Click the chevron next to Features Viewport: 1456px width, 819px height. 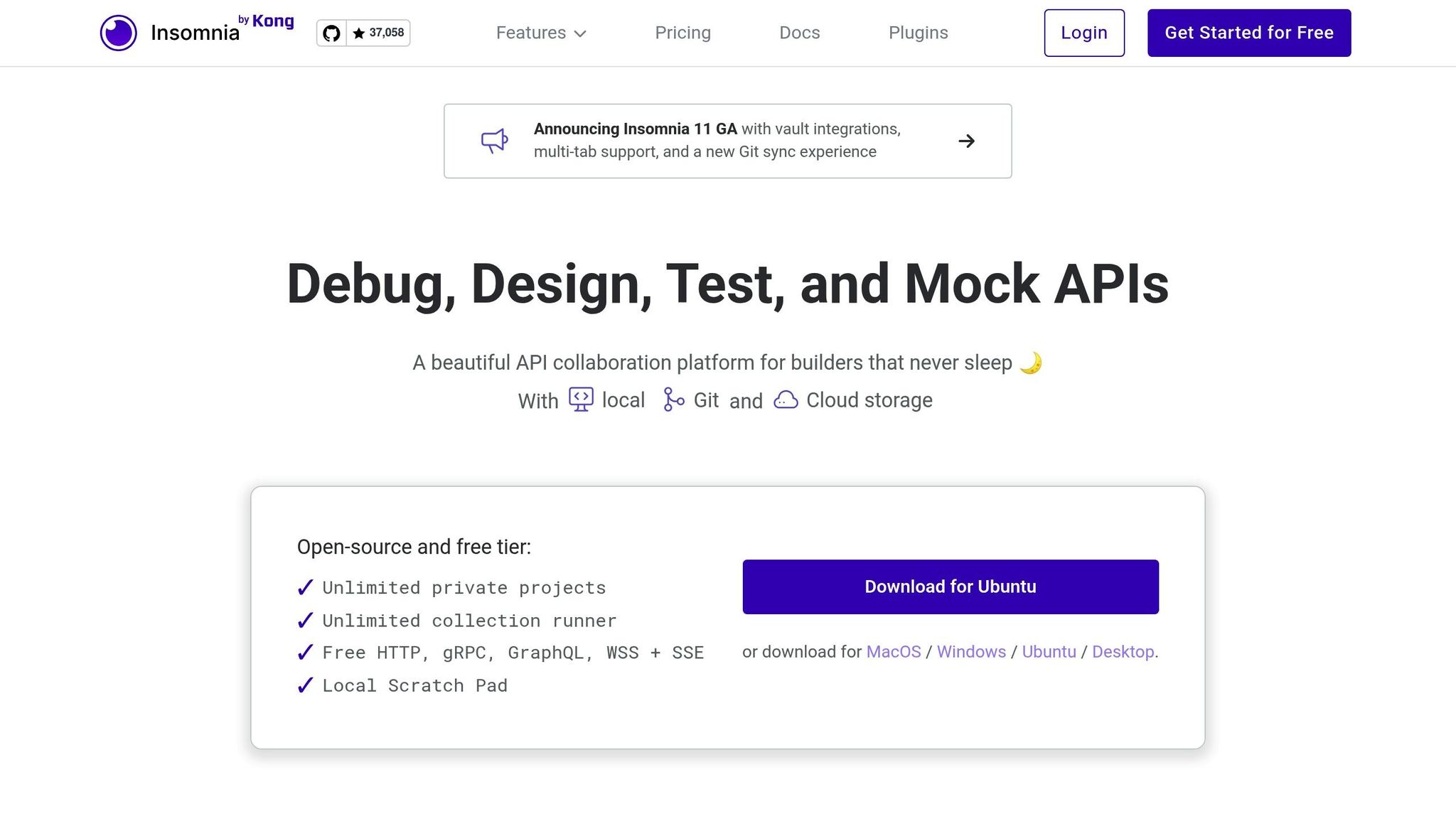click(580, 33)
